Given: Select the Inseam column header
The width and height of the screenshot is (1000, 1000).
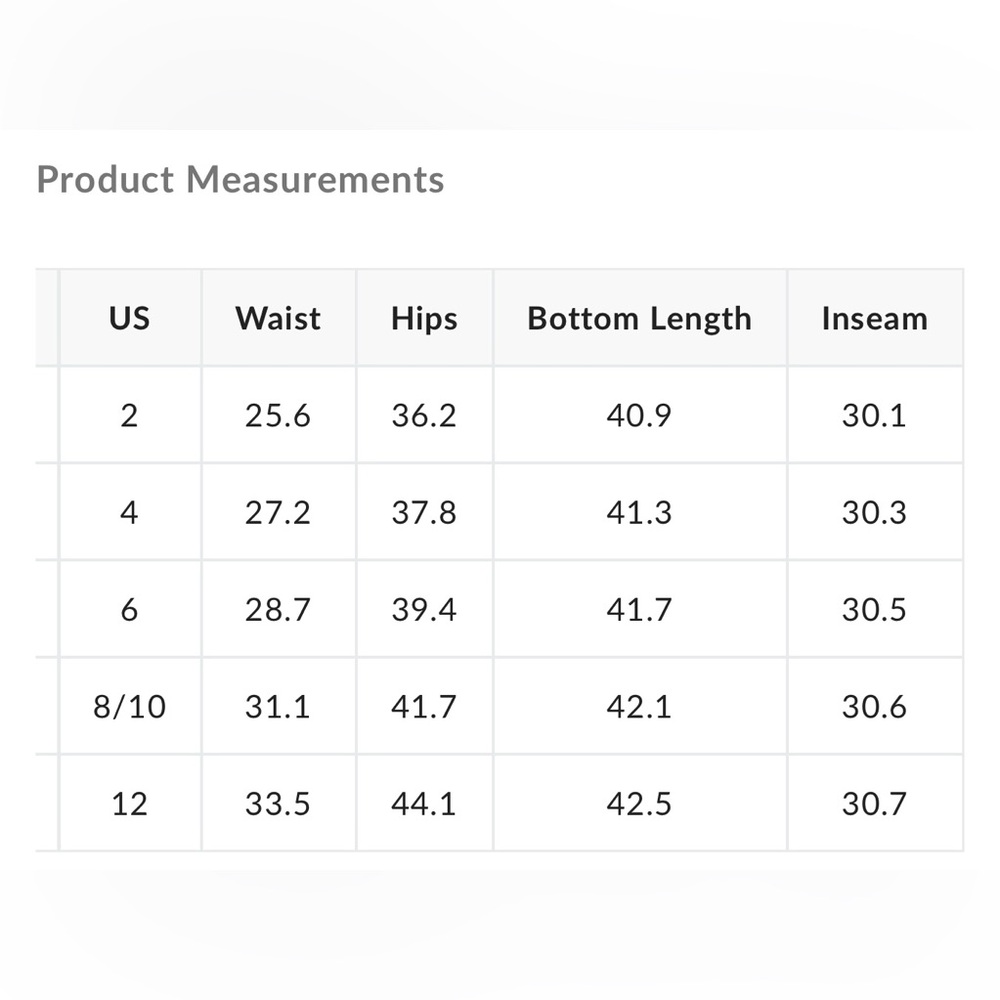Looking at the screenshot, I should (x=875, y=318).
